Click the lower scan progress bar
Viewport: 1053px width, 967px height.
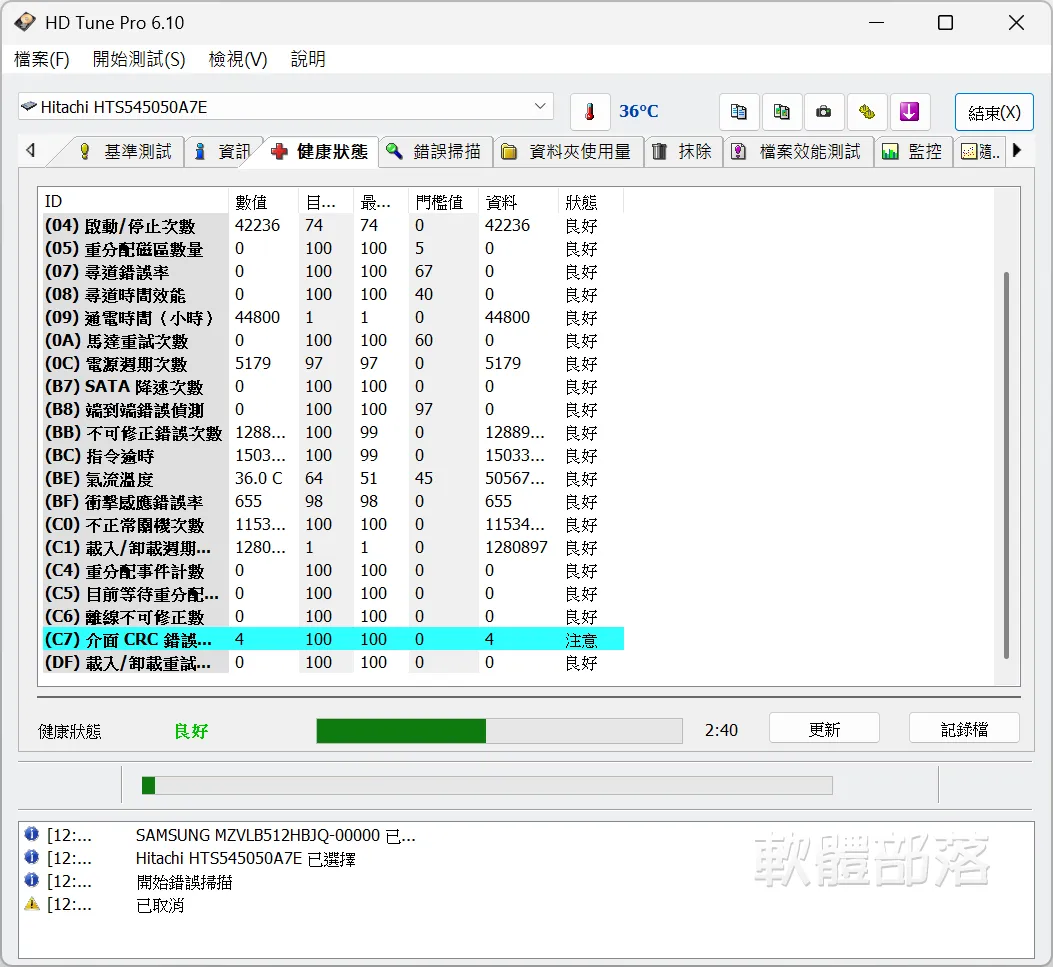point(487,785)
